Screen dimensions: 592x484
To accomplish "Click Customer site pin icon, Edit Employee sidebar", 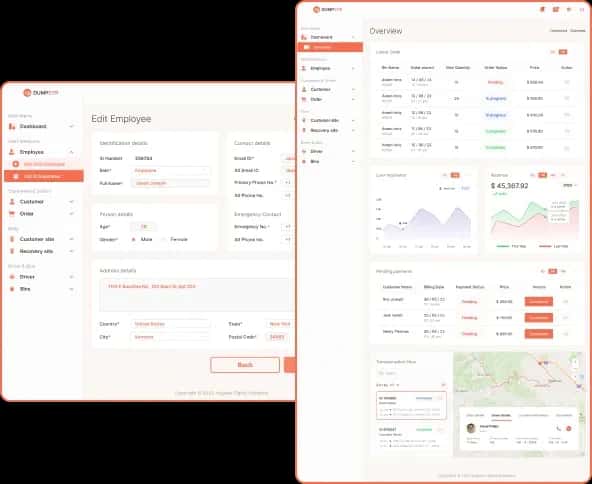I will pyautogui.click(x=12, y=239).
